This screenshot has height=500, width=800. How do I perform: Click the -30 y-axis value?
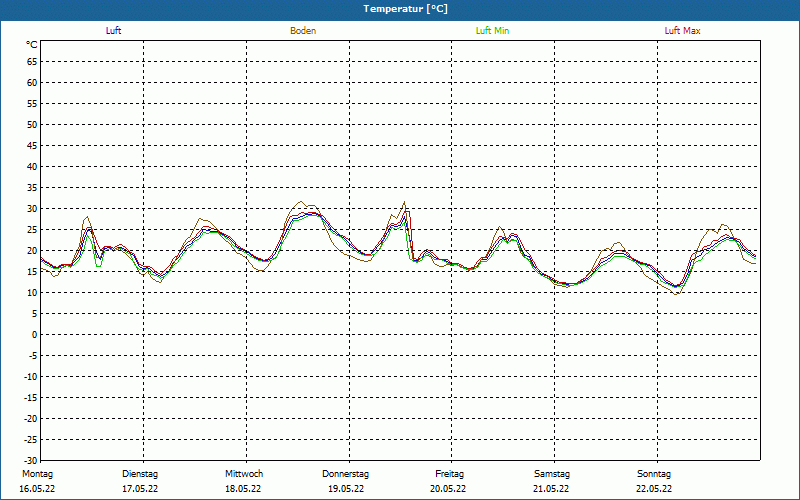(31, 460)
